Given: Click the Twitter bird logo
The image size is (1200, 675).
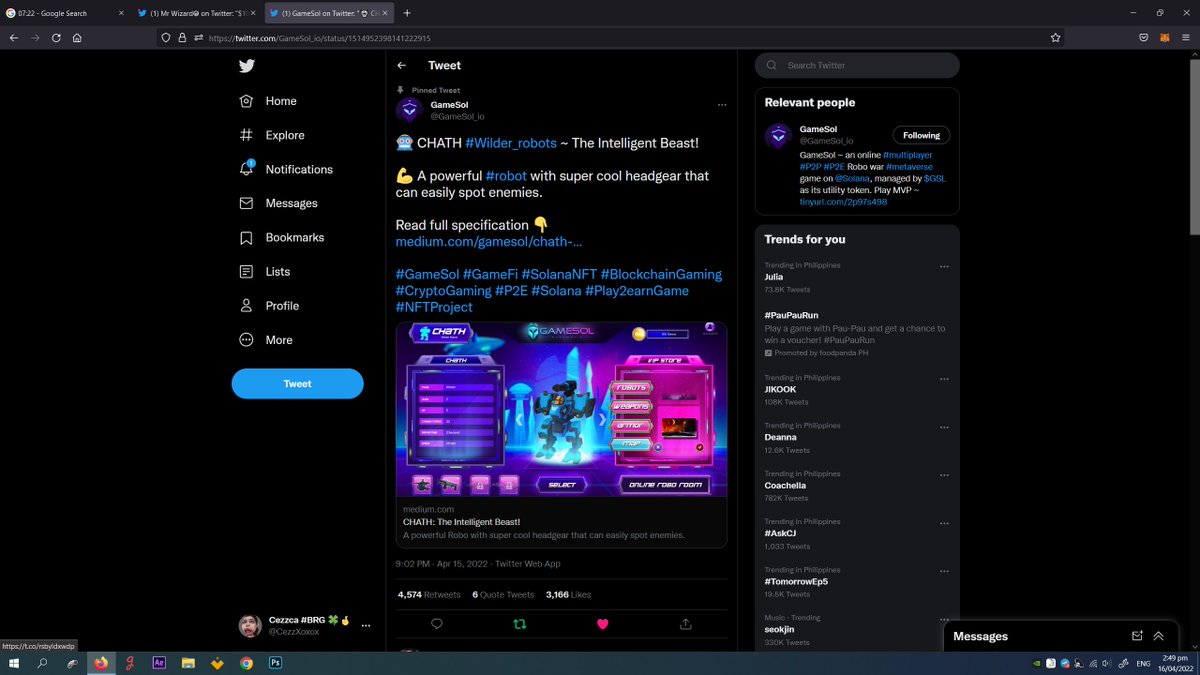Looking at the screenshot, I should coord(247,66).
